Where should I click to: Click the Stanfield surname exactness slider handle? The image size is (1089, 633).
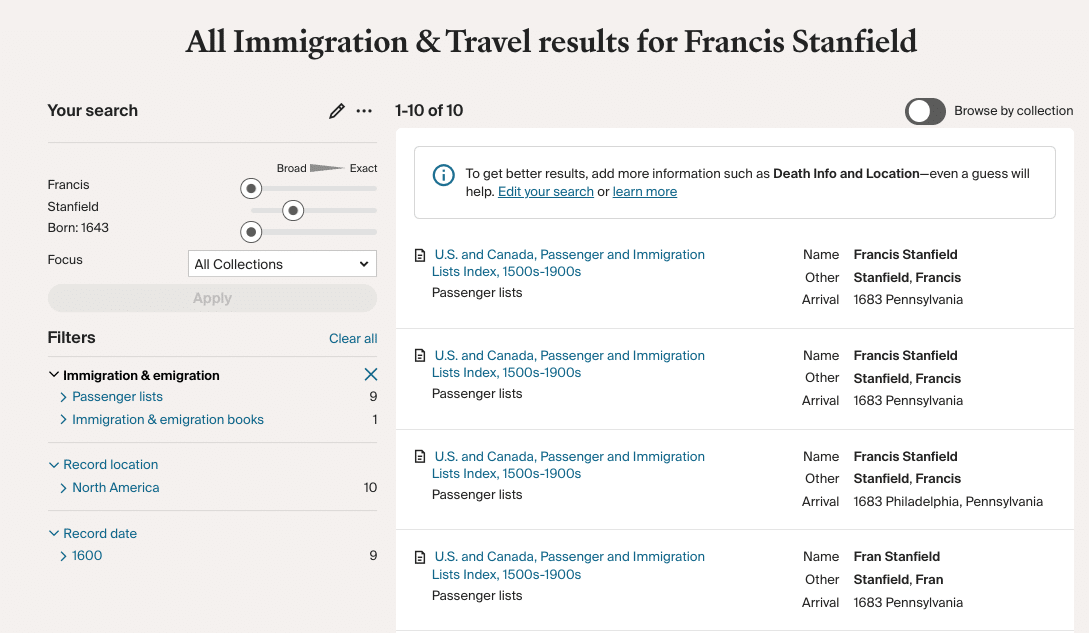coord(293,211)
